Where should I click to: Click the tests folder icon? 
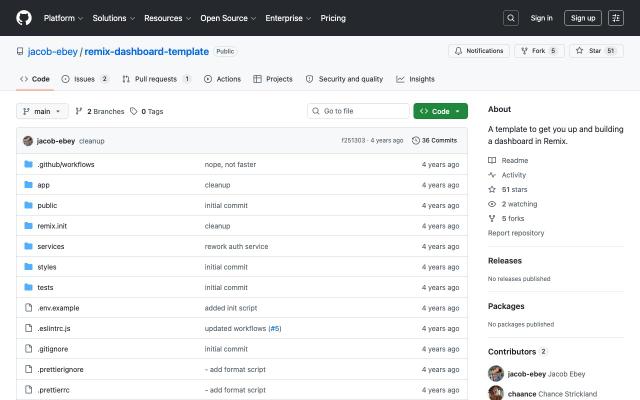coord(28,287)
